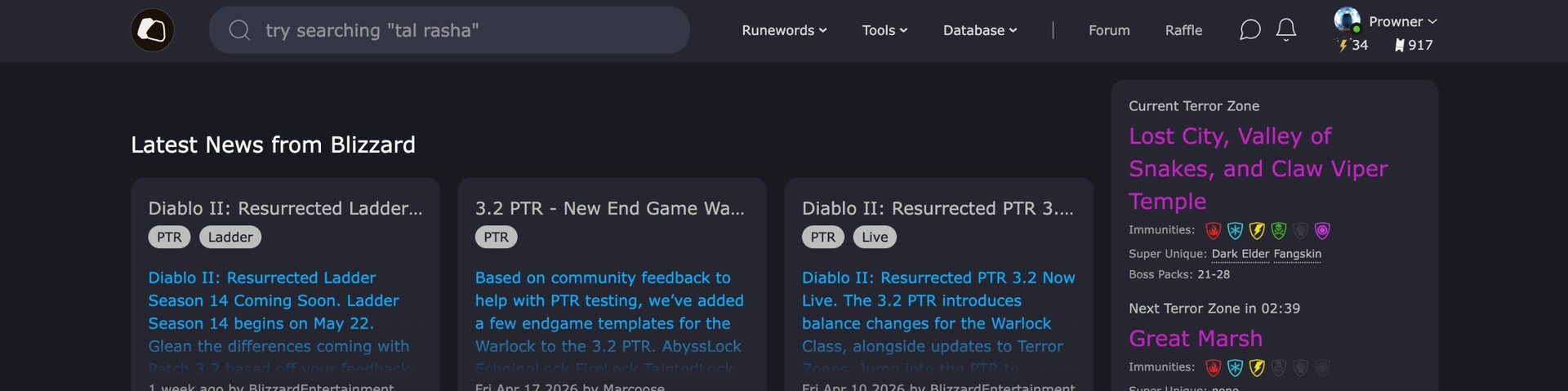
Task: Click Lost City fire immunity shield
Action: [x=1214, y=231]
